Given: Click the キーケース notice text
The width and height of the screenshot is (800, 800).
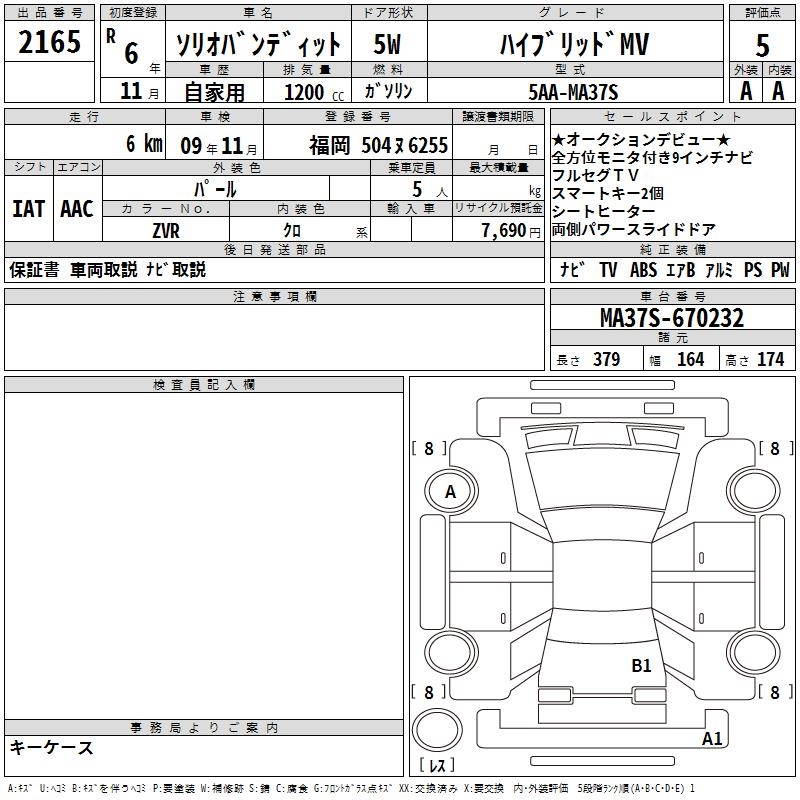Looking at the screenshot, I should pyautogui.click(x=52, y=747).
